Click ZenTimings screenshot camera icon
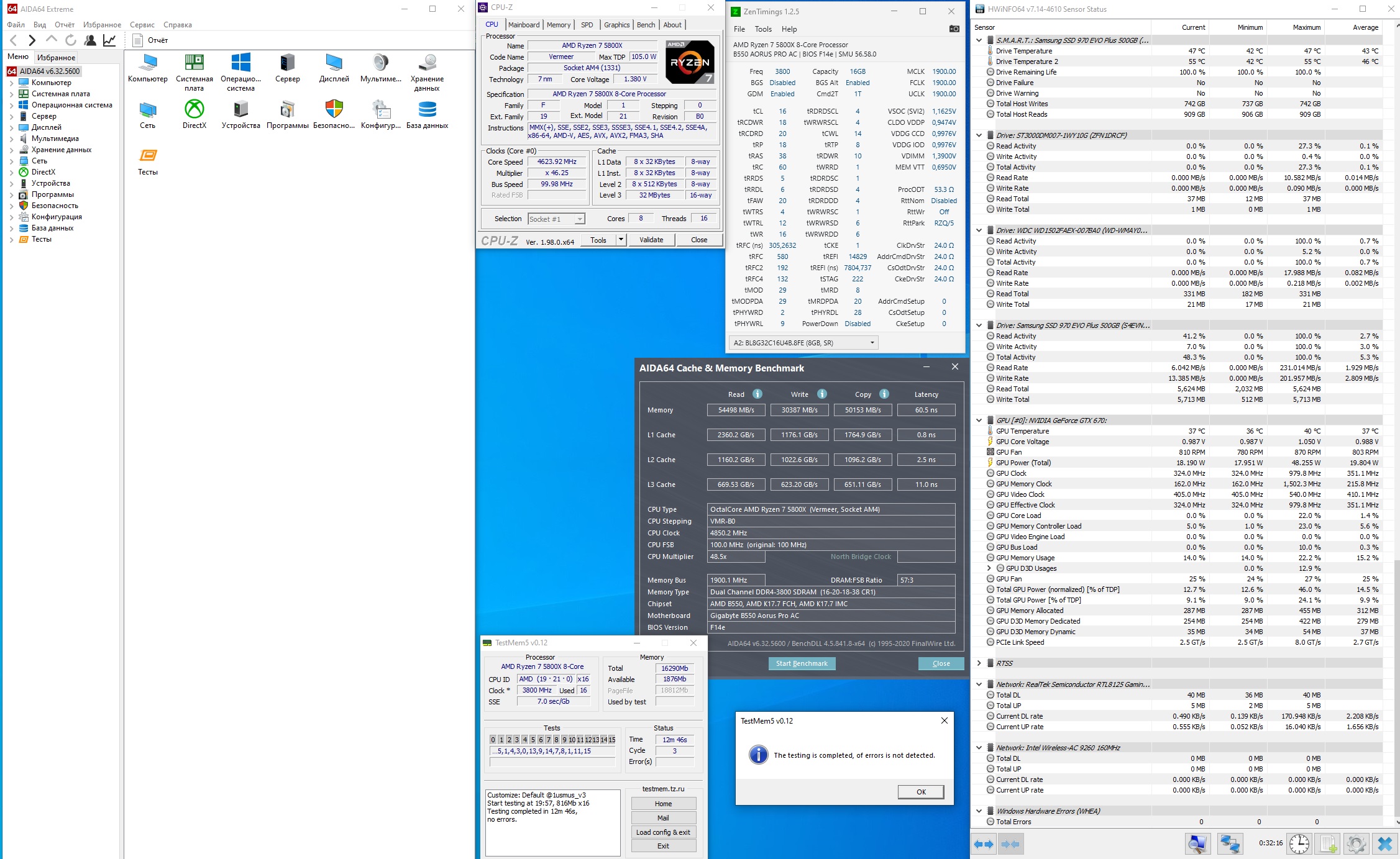The height and width of the screenshot is (859, 1400). [954, 29]
